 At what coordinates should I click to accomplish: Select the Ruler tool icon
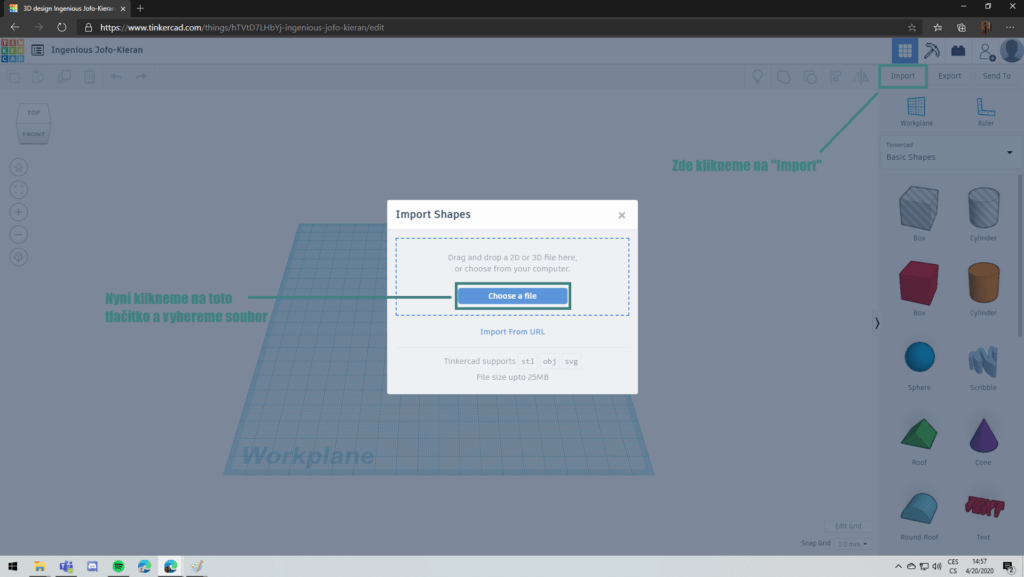point(985,106)
